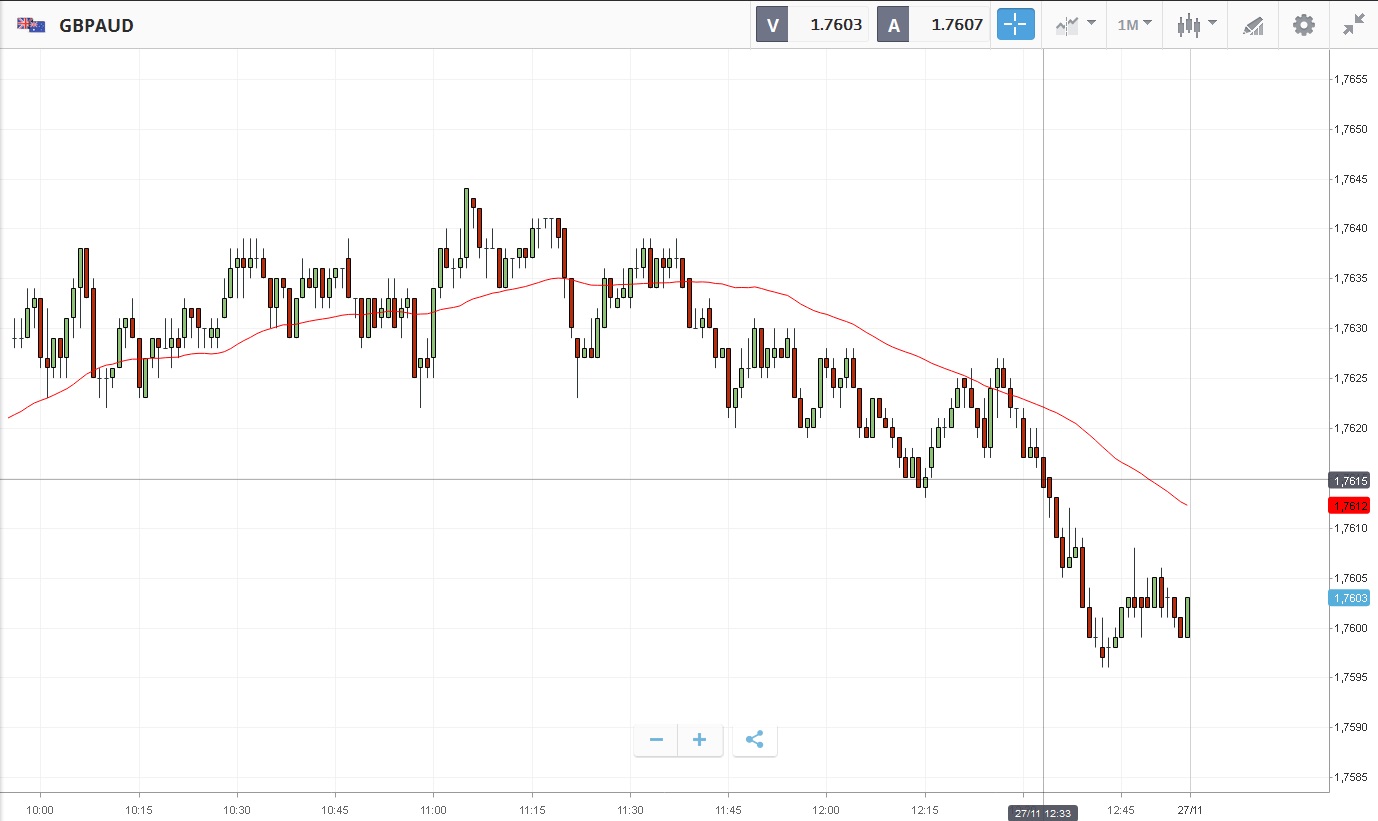
Task: Click the GBPAUD symbol title
Action: [x=96, y=25]
